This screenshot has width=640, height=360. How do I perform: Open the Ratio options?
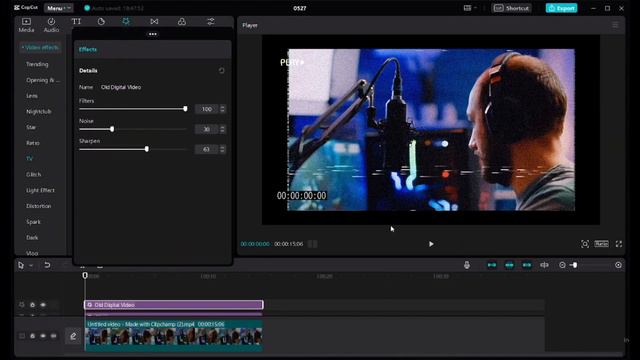[x=601, y=244]
